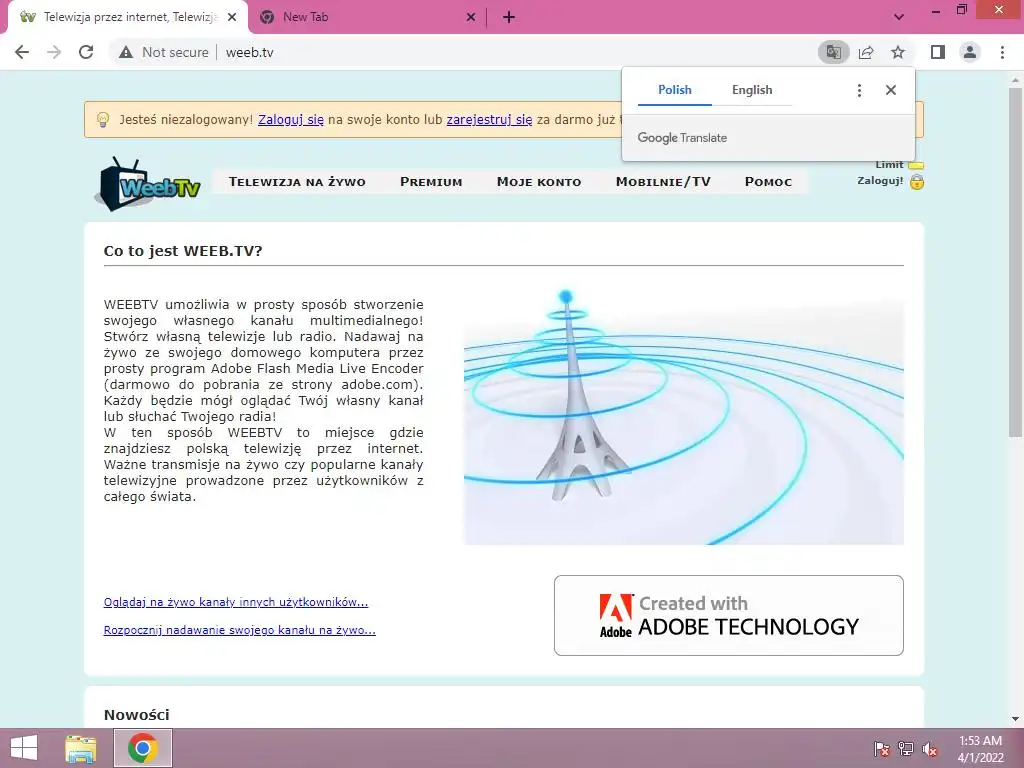Click the share page icon
This screenshot has width=1024, height=768.
tap(866, 52)
